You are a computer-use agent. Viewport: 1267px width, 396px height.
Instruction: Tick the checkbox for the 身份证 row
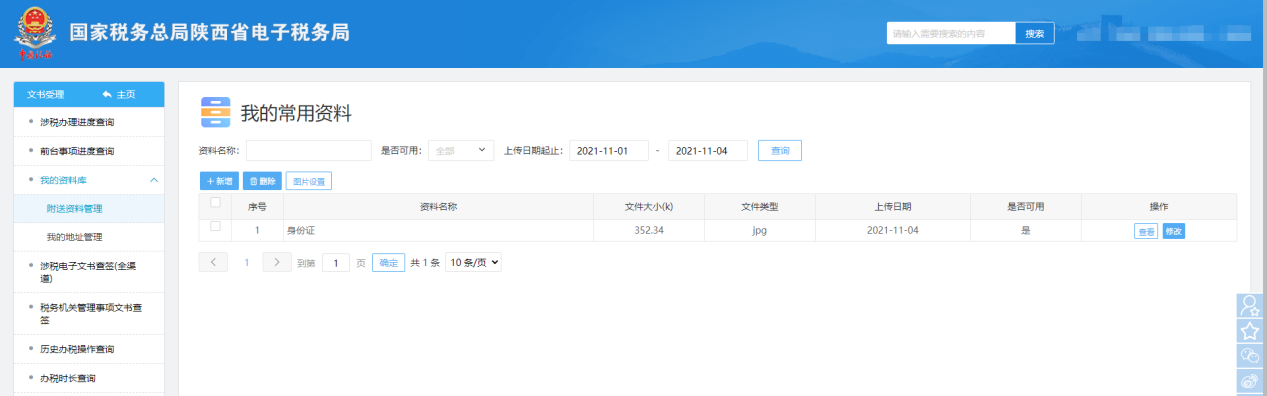[x=215, y=227]
